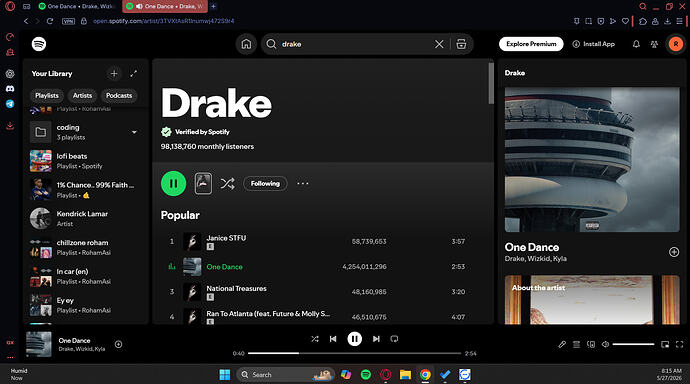The height and width of the screenshot is (384, 690).
Task: Filter library by Artists
Action: tap(82, 95)
